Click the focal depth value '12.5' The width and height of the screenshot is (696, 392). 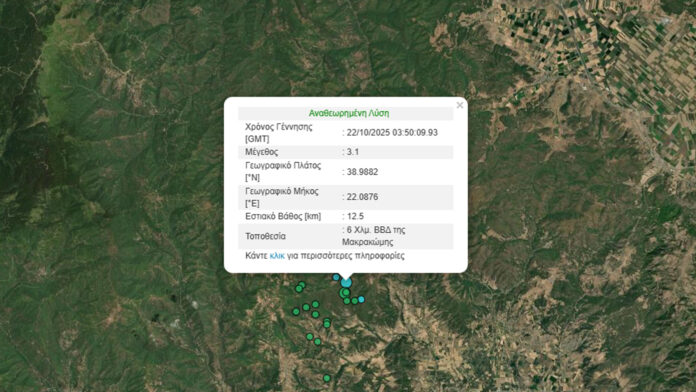(355, 216)
